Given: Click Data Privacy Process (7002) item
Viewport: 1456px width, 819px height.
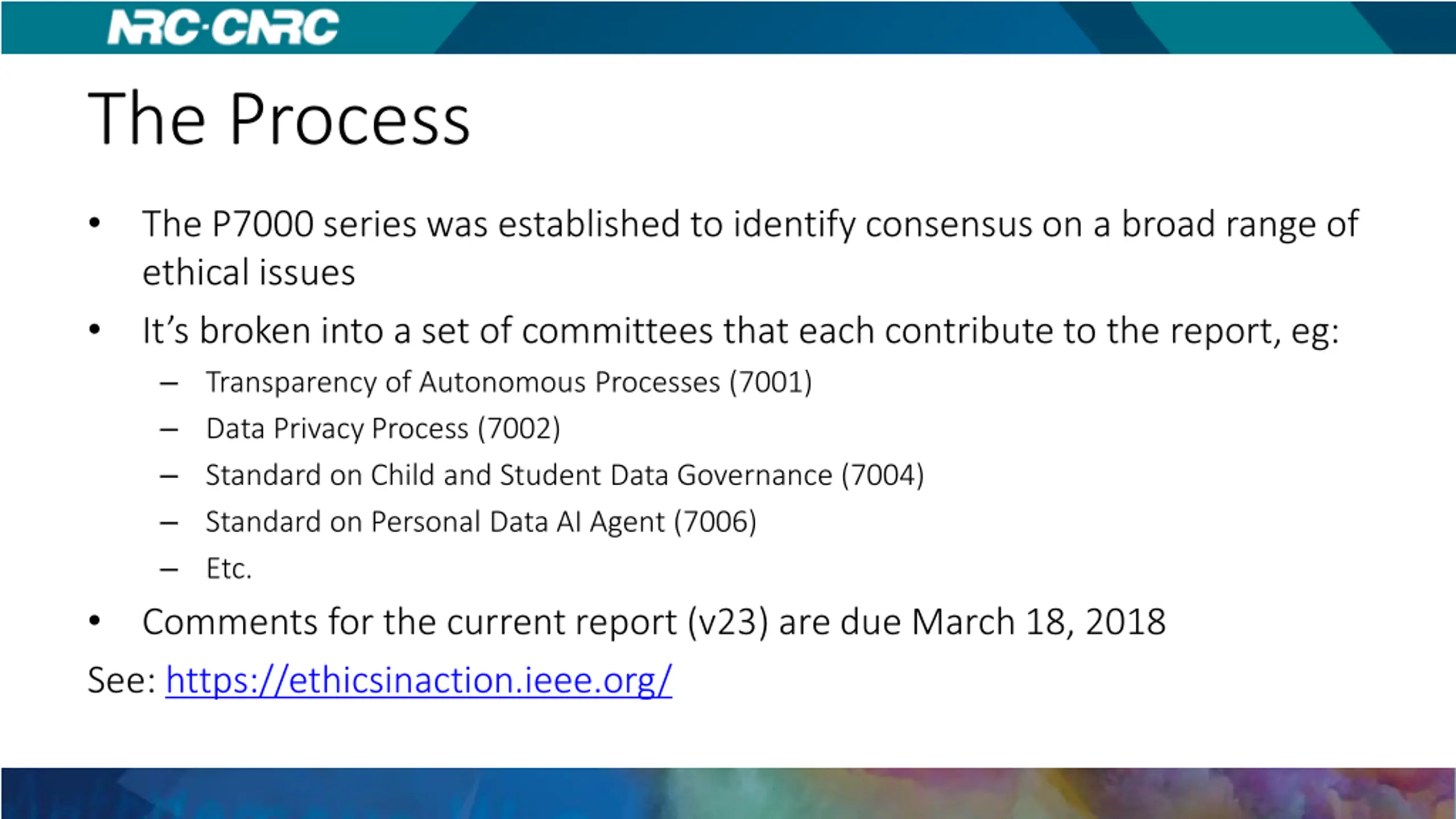Looking at the screenshot, I should click(x=383, y=429).
